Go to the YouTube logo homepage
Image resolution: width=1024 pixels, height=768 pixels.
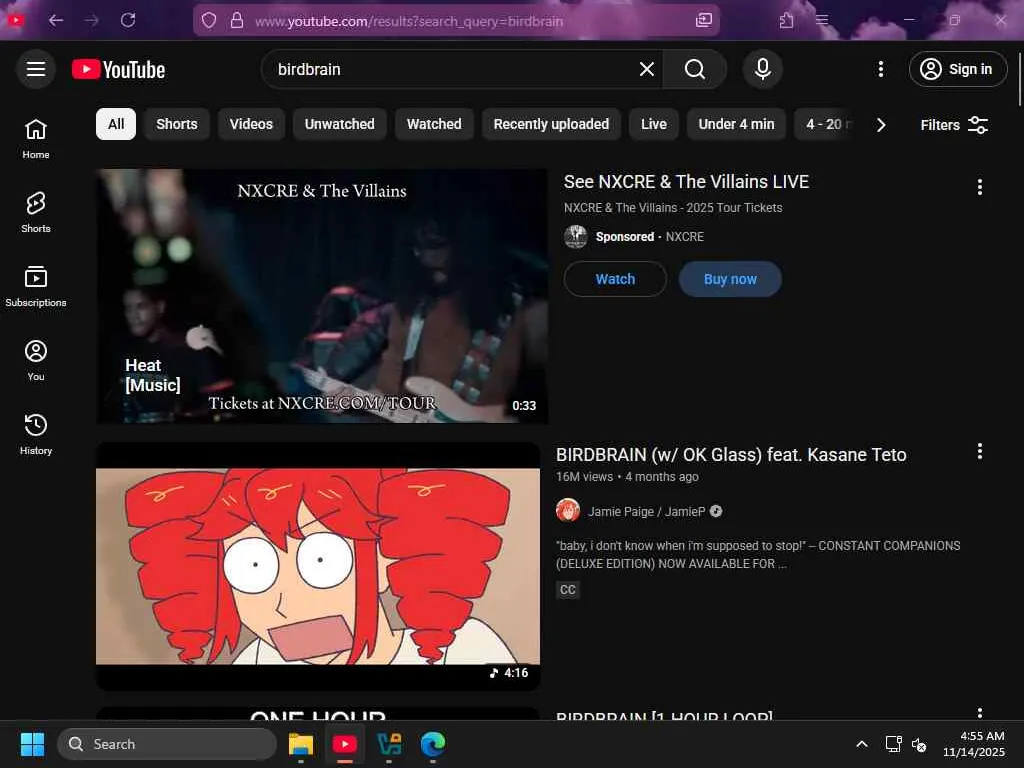[x=119, y=69]
